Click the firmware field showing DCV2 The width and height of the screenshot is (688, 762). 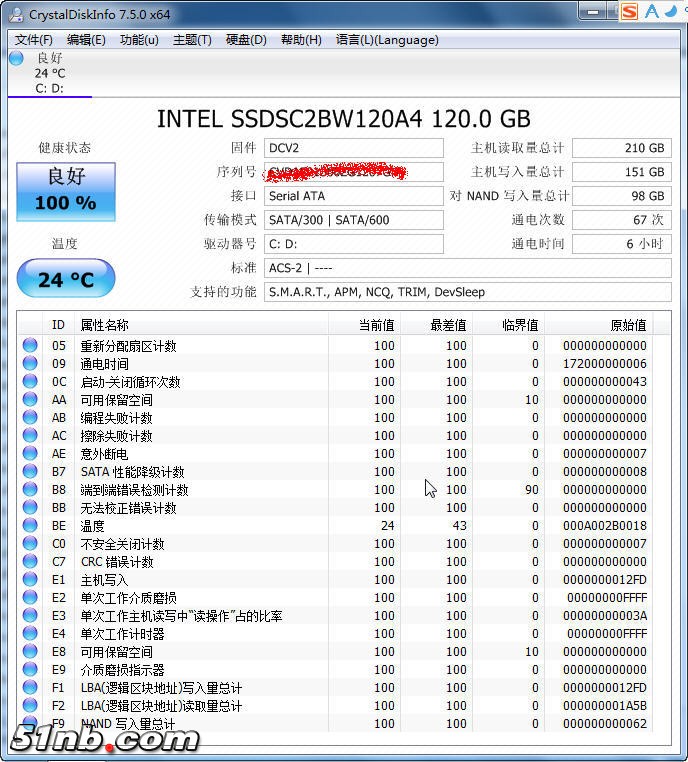pos(353,148)
